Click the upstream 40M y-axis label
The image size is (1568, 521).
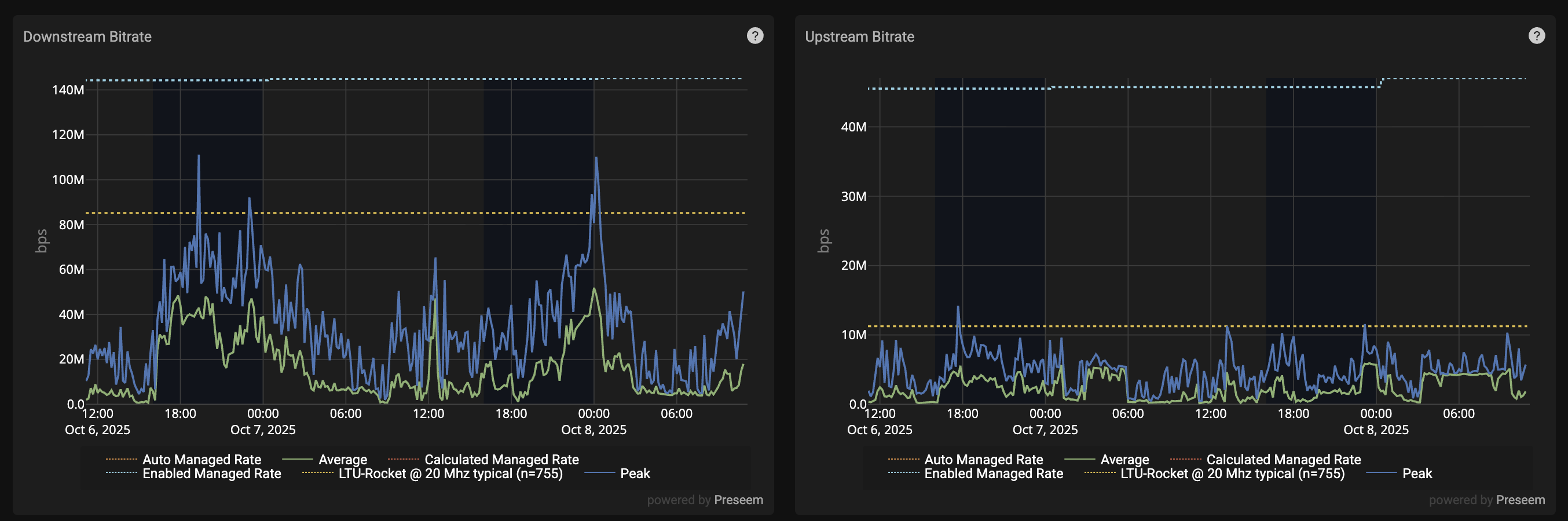[x=853, y=127]
